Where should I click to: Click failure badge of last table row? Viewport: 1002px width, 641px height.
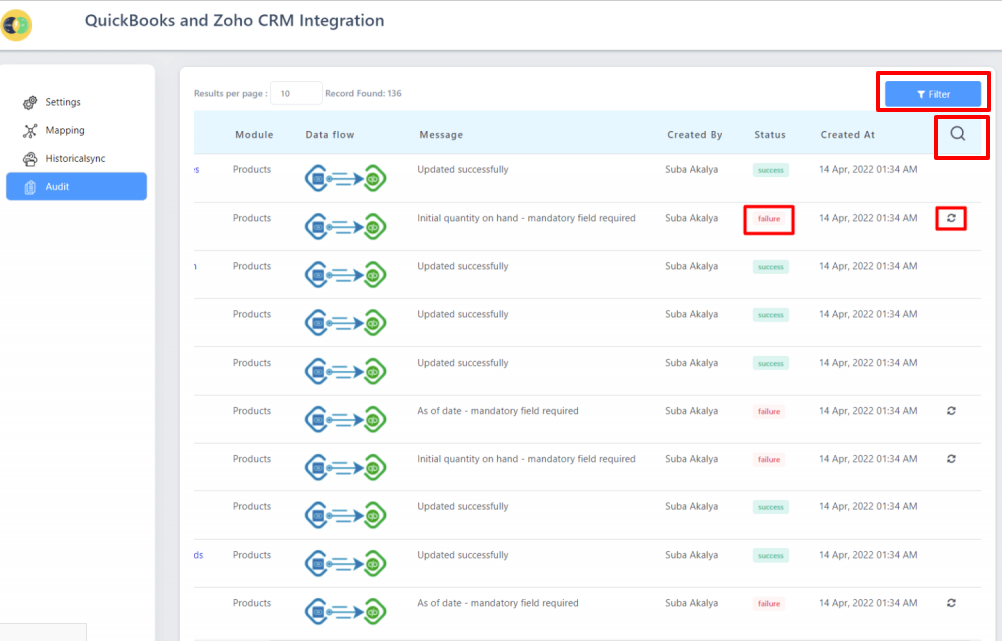click(769, 604)
